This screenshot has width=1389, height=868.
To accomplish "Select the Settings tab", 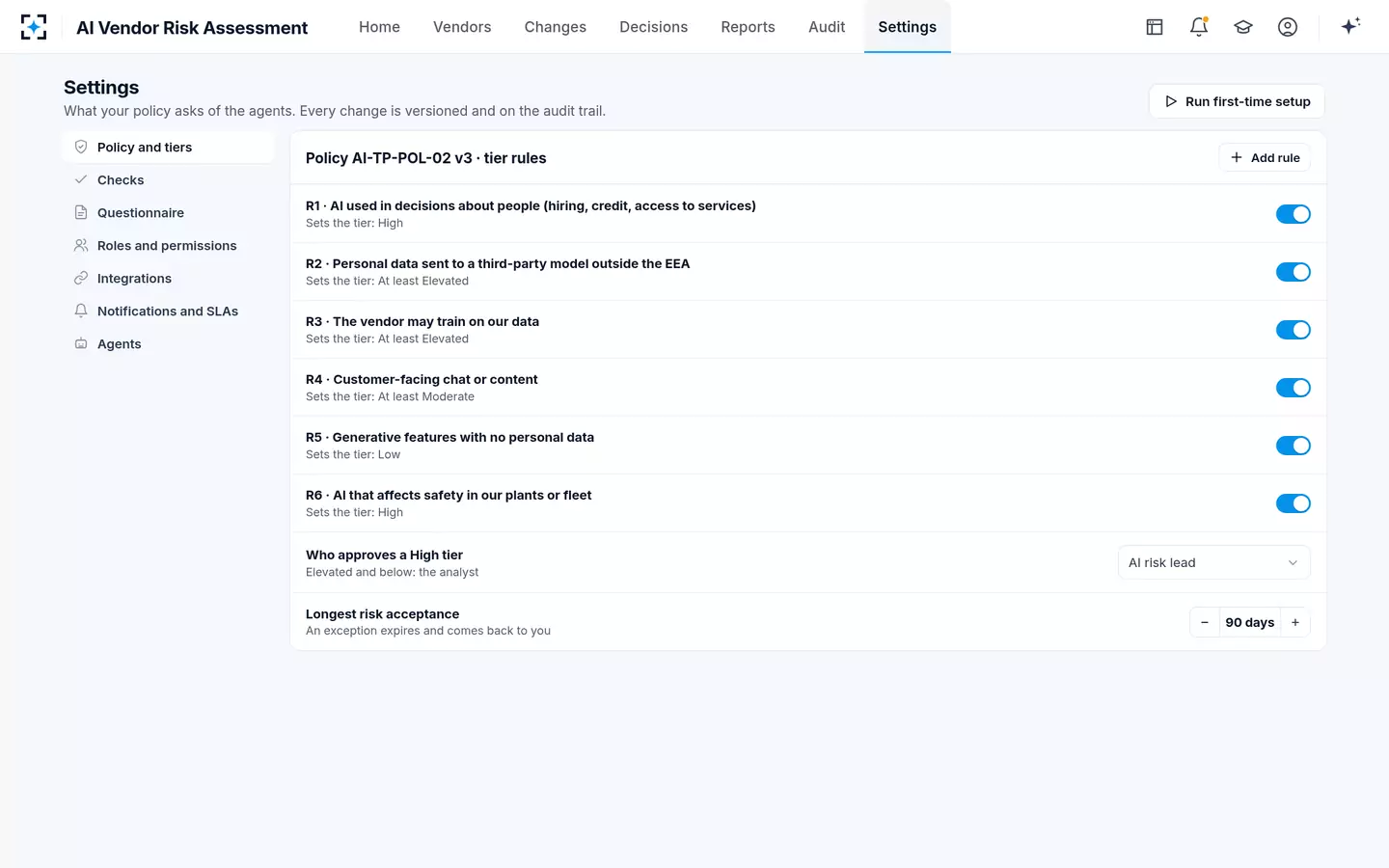I will (x=907, y=27).
